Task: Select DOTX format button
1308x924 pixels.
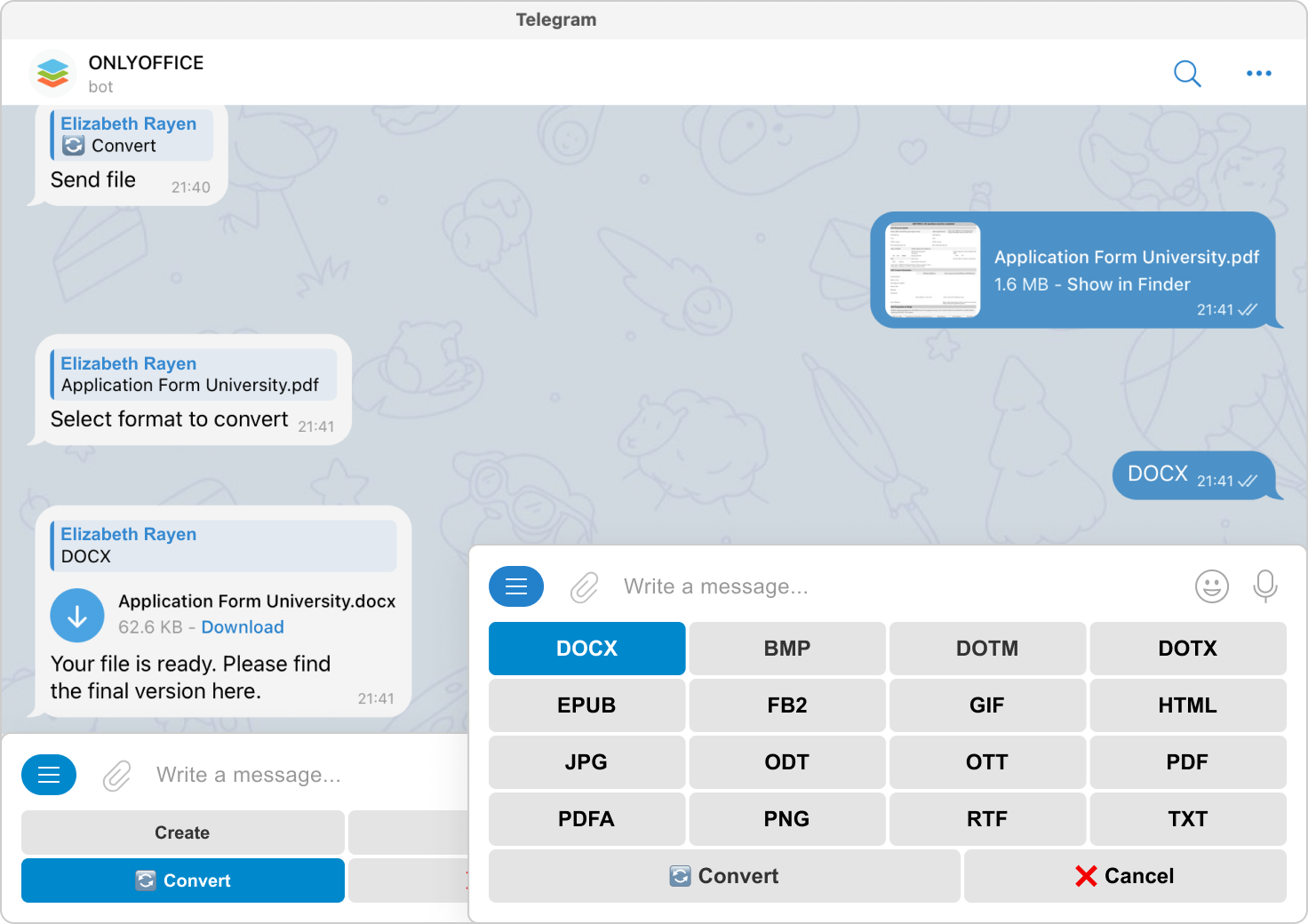Action: (1188, 649)
